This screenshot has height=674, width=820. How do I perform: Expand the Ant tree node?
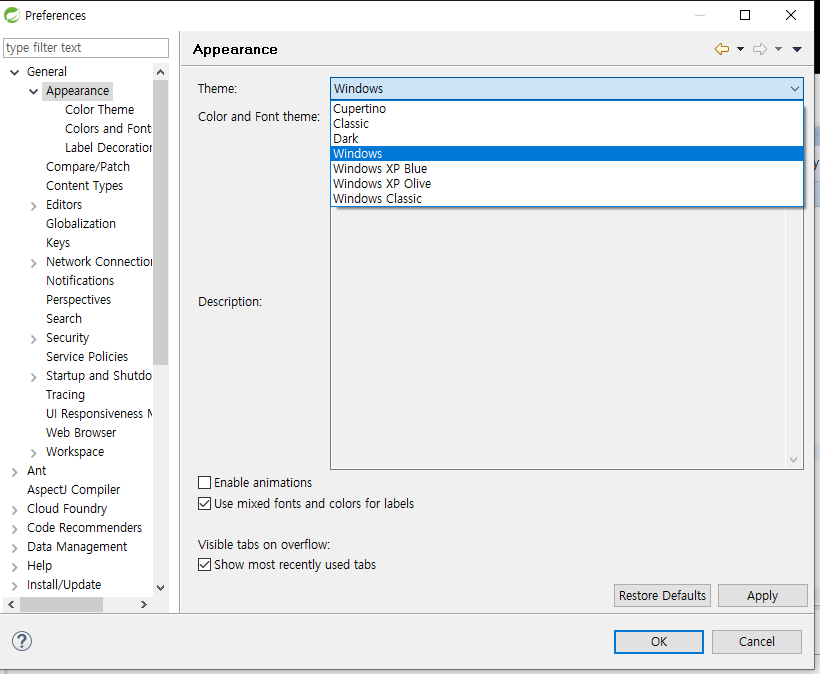[x=15, y=472]
